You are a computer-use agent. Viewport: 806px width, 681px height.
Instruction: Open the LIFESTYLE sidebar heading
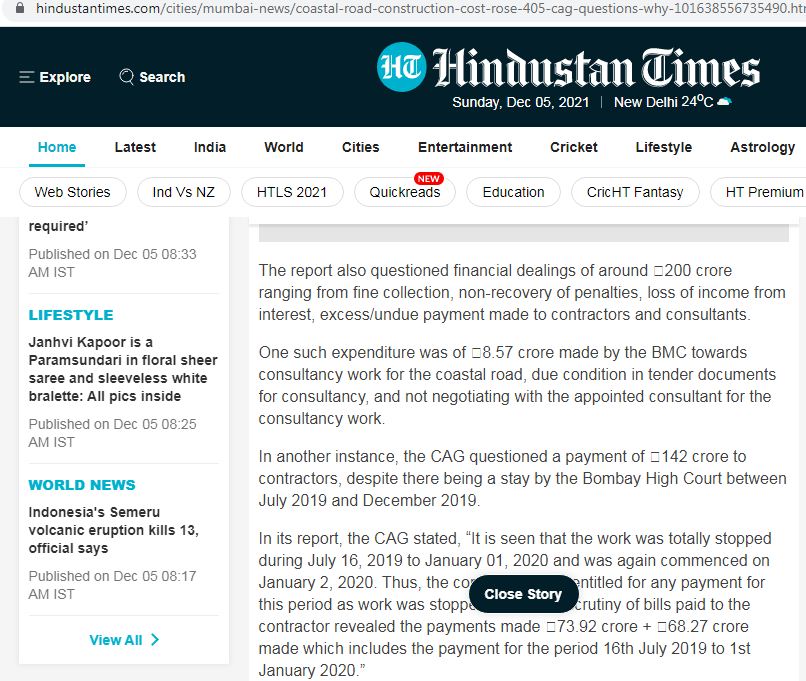pyautogui.click(x=71, y=315)
